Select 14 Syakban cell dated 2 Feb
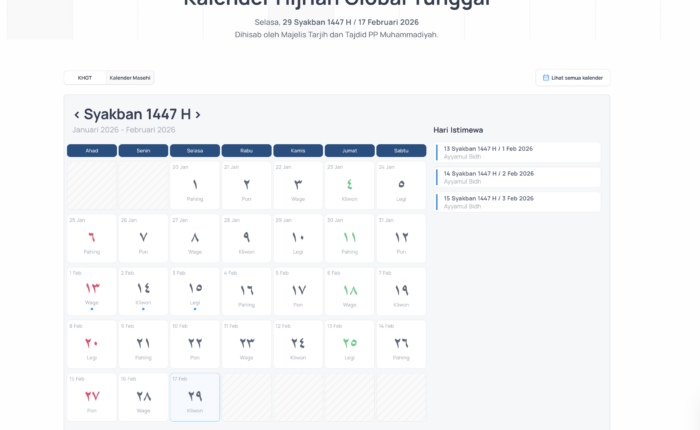Viewport: 700px width, 430px height. (x=143, y=291)
